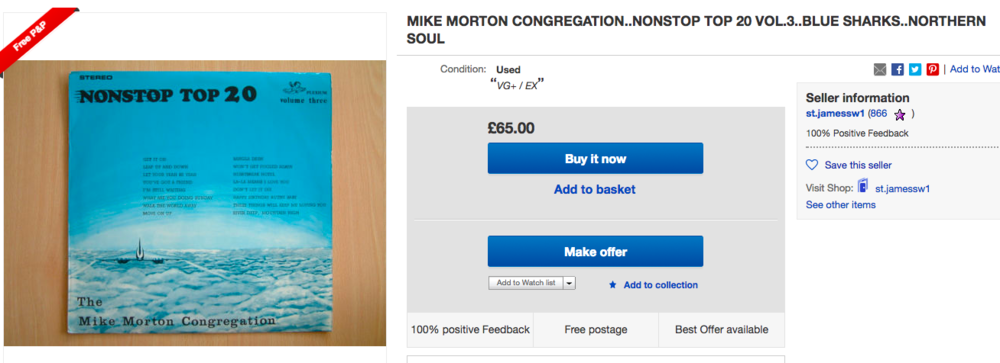Open seller profile st.jamessw1
The image size is (1000, 363).
(835, 114)
